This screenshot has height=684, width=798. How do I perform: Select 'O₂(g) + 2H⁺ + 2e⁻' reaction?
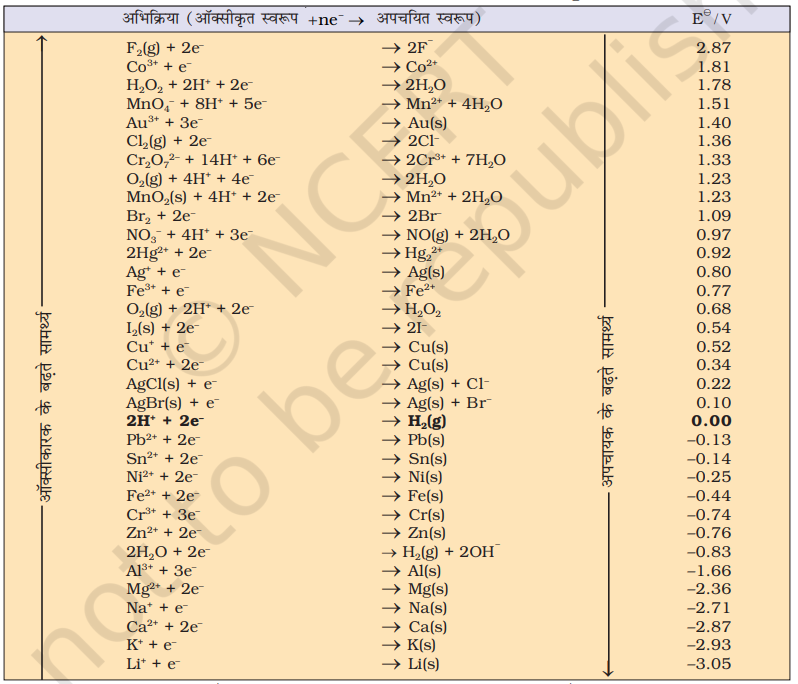coord(190,309)
